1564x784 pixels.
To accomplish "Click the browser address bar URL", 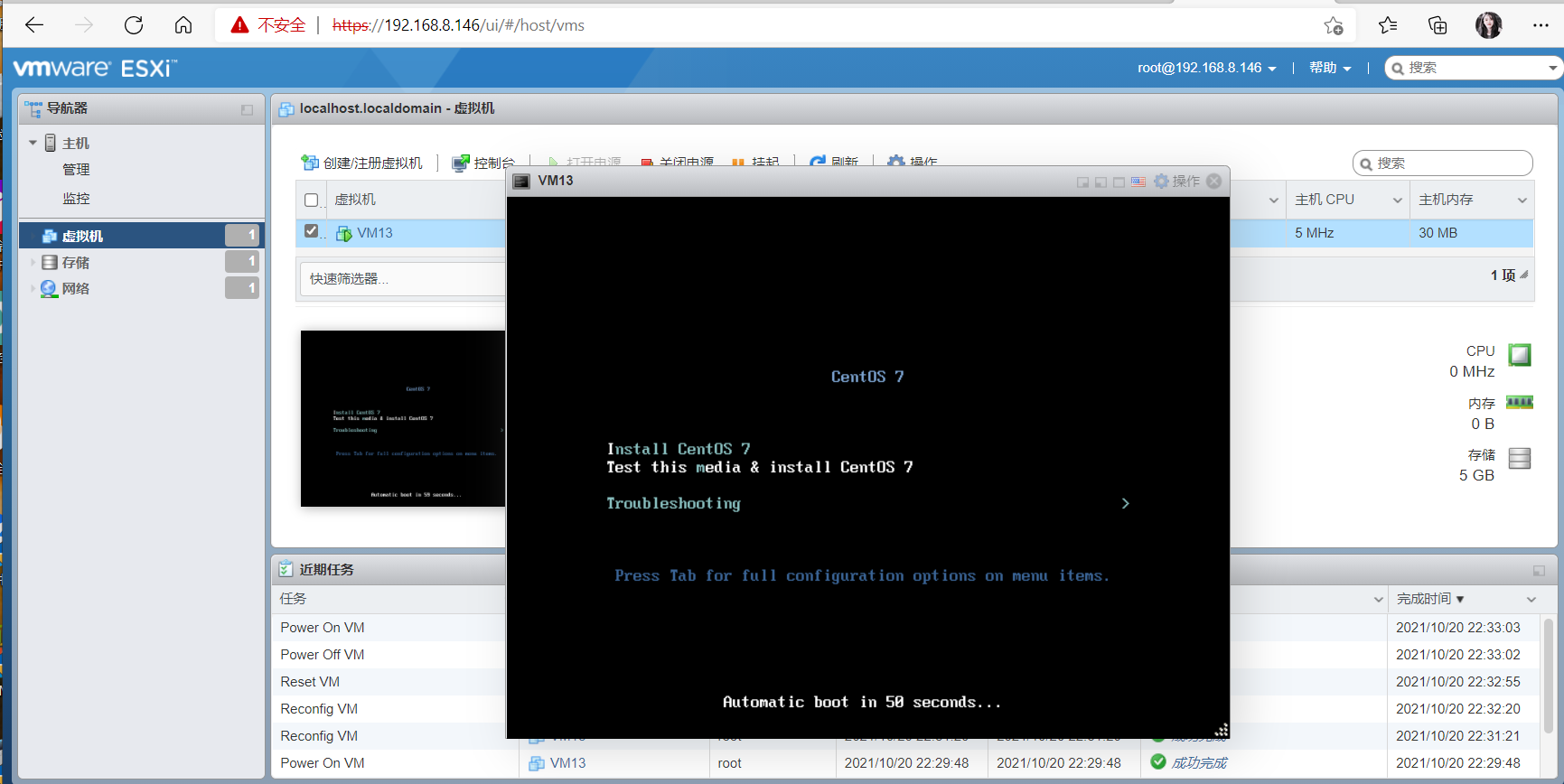I will pyautogui.click(x=458, y=25).
